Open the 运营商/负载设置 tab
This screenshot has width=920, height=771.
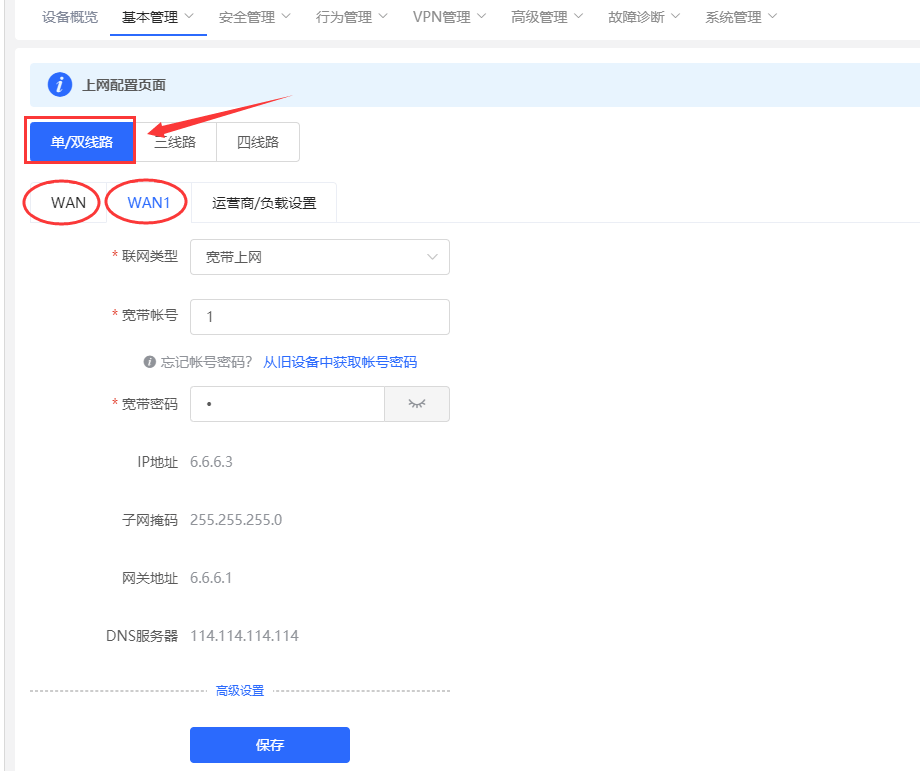266,202
